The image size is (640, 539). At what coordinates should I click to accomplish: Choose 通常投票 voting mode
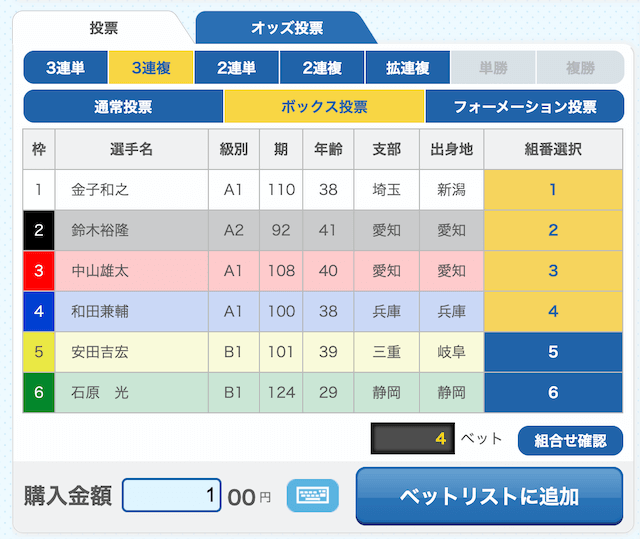(x=123, y=106)
